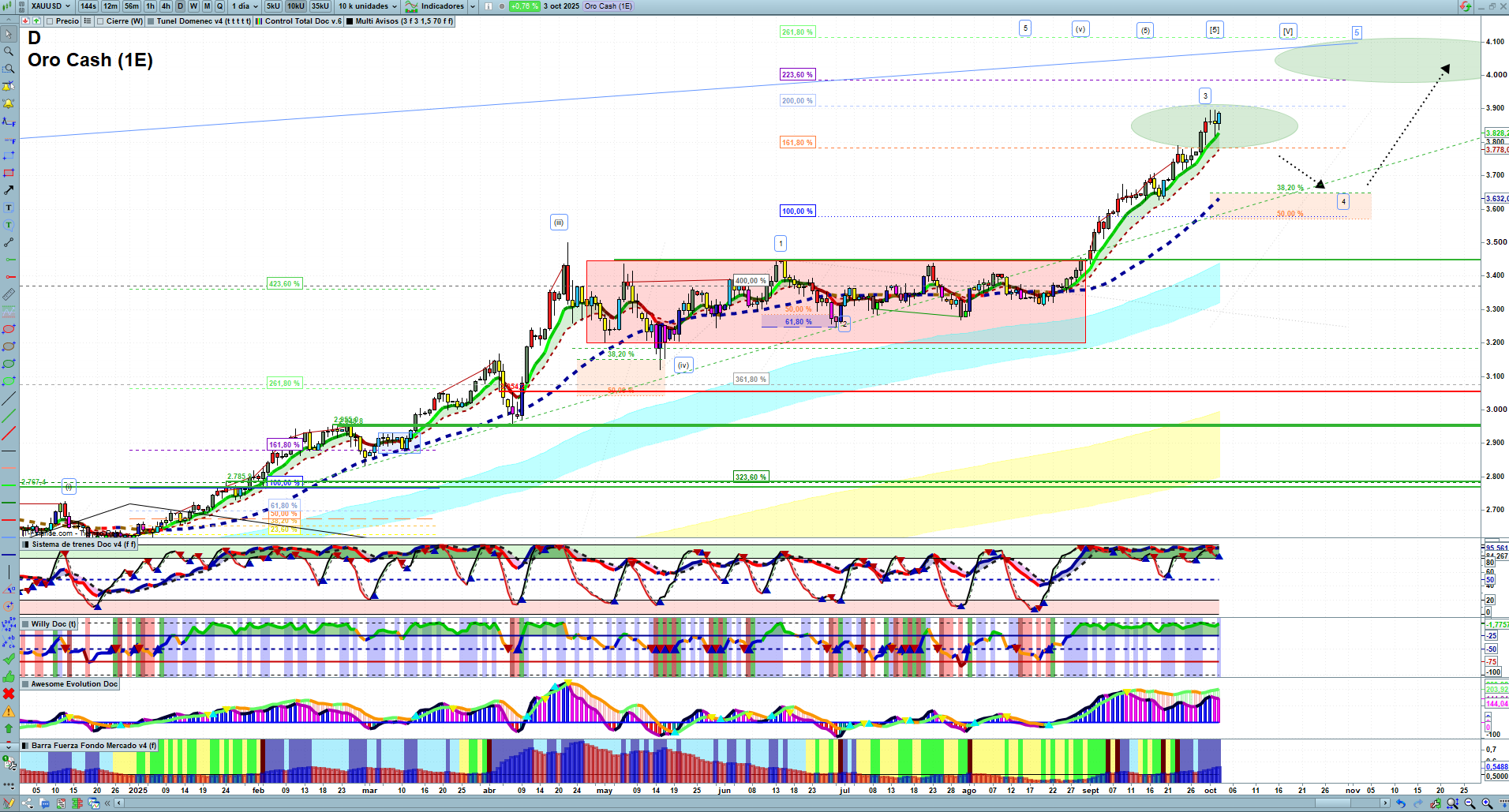Select the black arrow drawing tool

click(9, 190)
